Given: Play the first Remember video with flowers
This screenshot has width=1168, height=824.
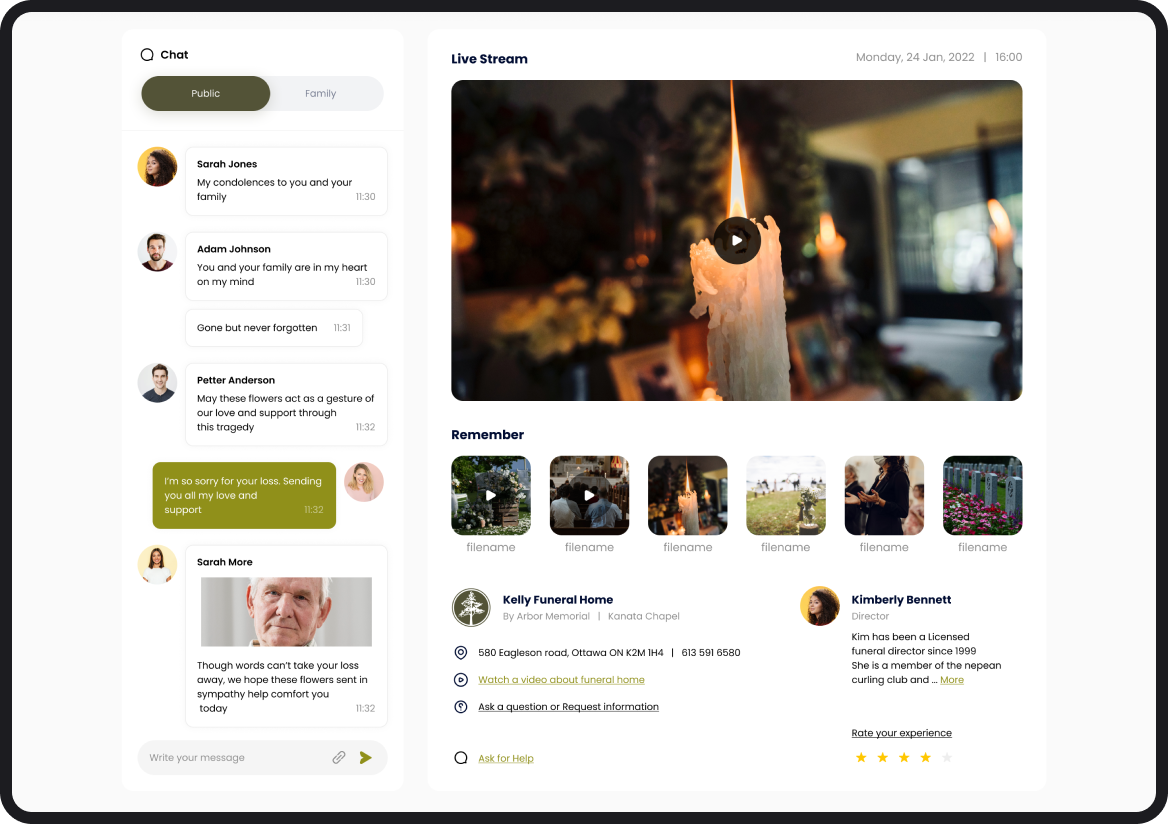Looking at the screenshot, I should pyautogui.click(x=491, y=495).
